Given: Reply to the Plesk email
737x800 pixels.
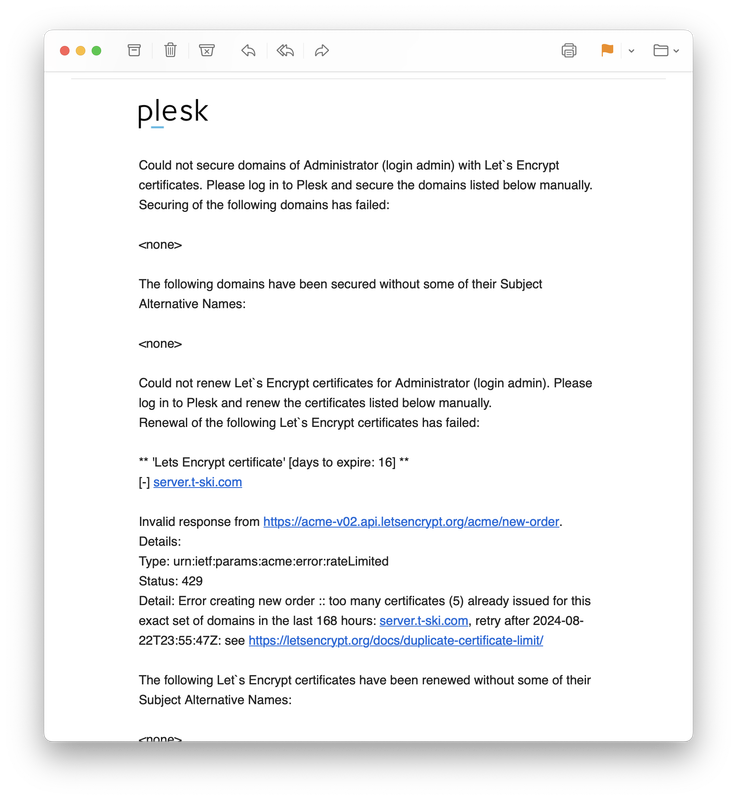Looking at the screenshot, I should tap(248, 50).
